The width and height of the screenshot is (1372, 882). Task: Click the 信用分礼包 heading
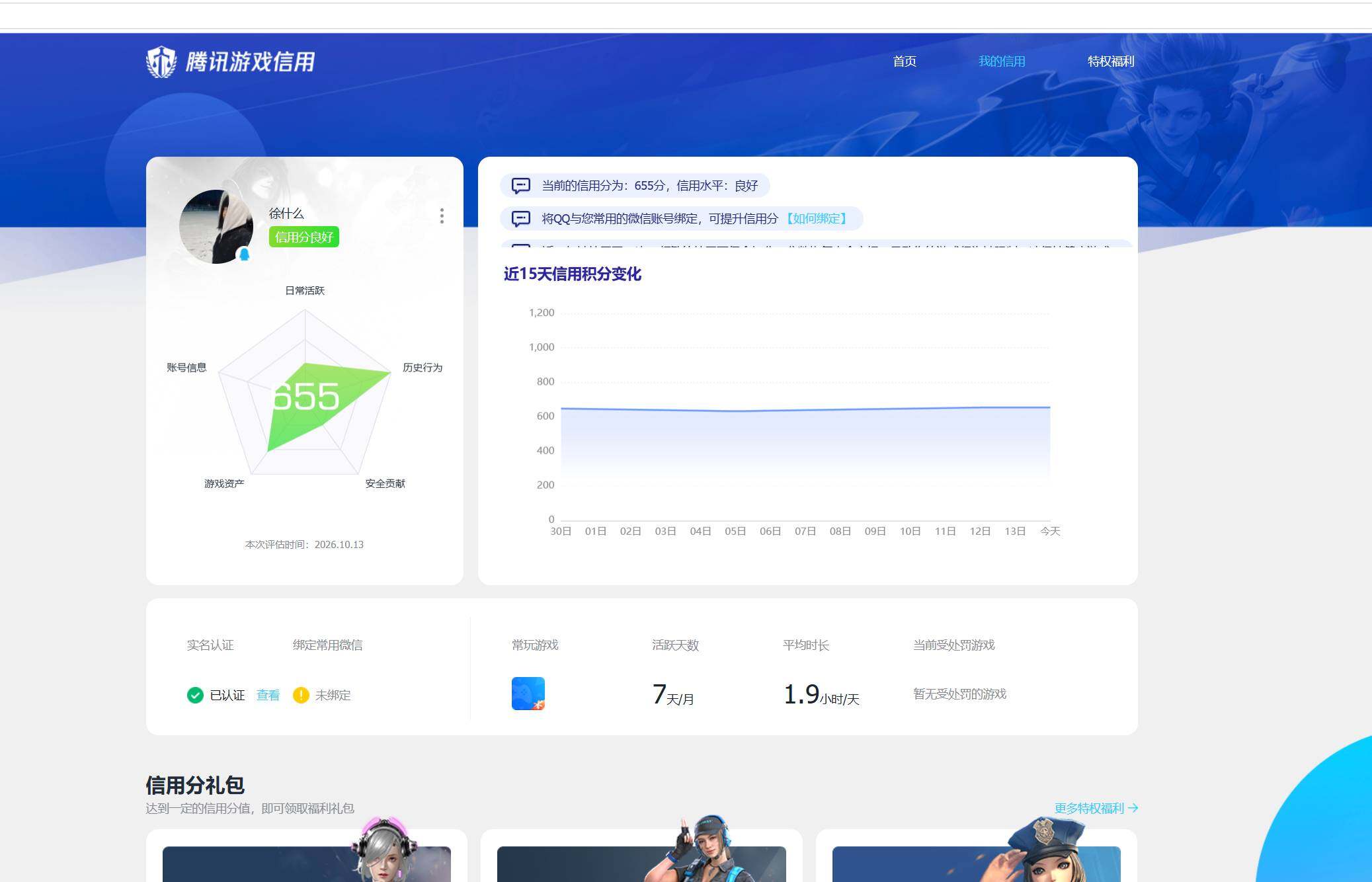click(x=195, y=785)
